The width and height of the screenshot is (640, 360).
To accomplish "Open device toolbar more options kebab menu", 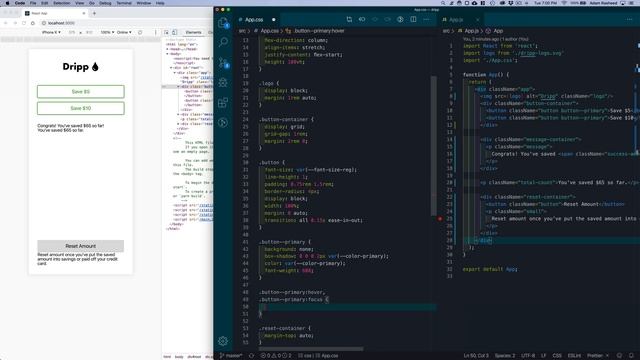I will pos(156,32).
